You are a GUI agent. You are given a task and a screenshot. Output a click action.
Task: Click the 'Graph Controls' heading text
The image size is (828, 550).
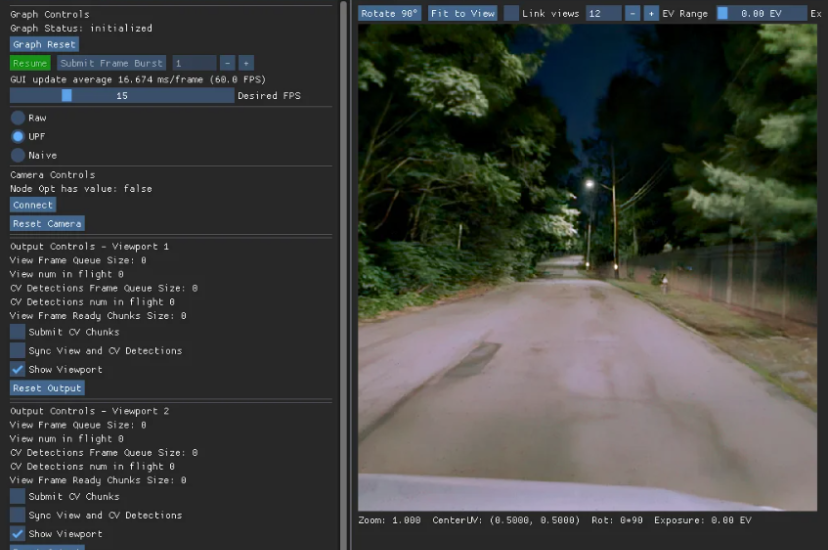point(50,14)
